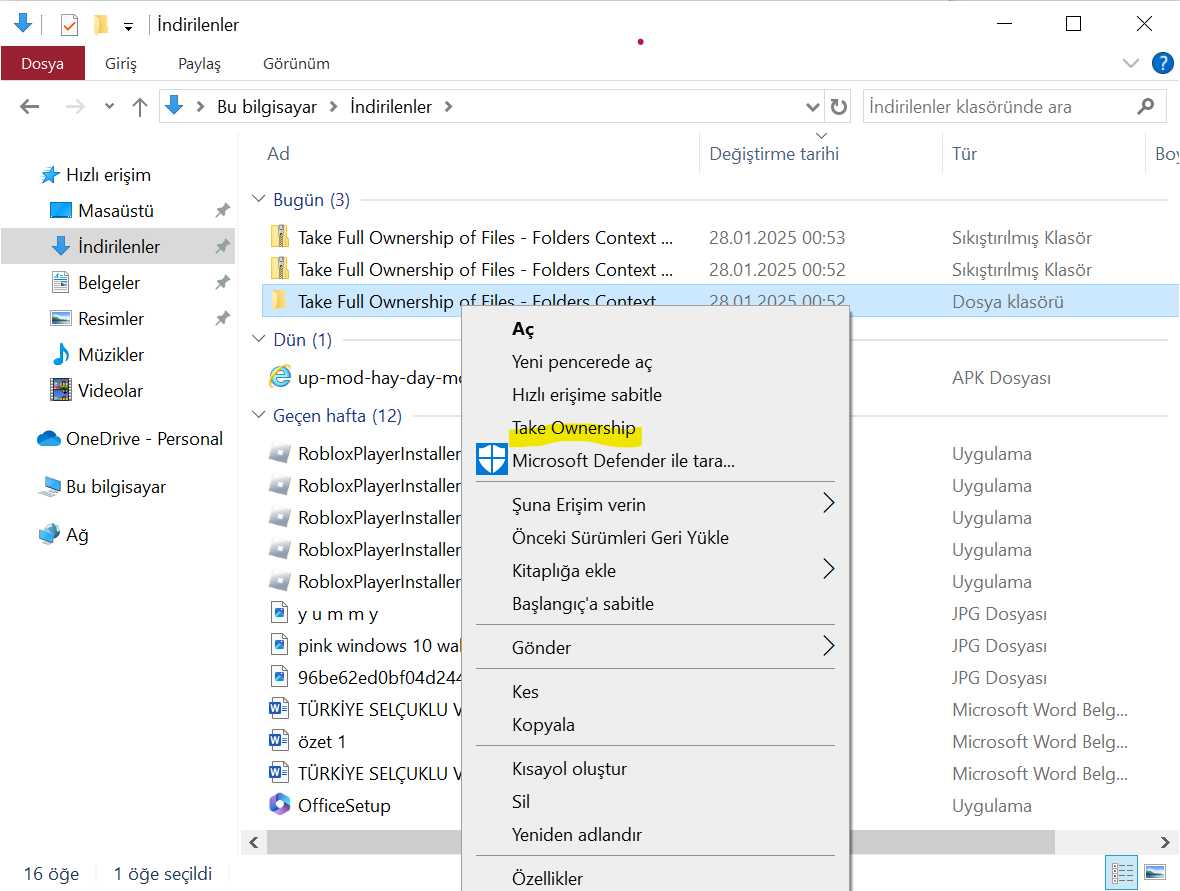
Task: Open the Gönder submenu
Action: (655, 648)
